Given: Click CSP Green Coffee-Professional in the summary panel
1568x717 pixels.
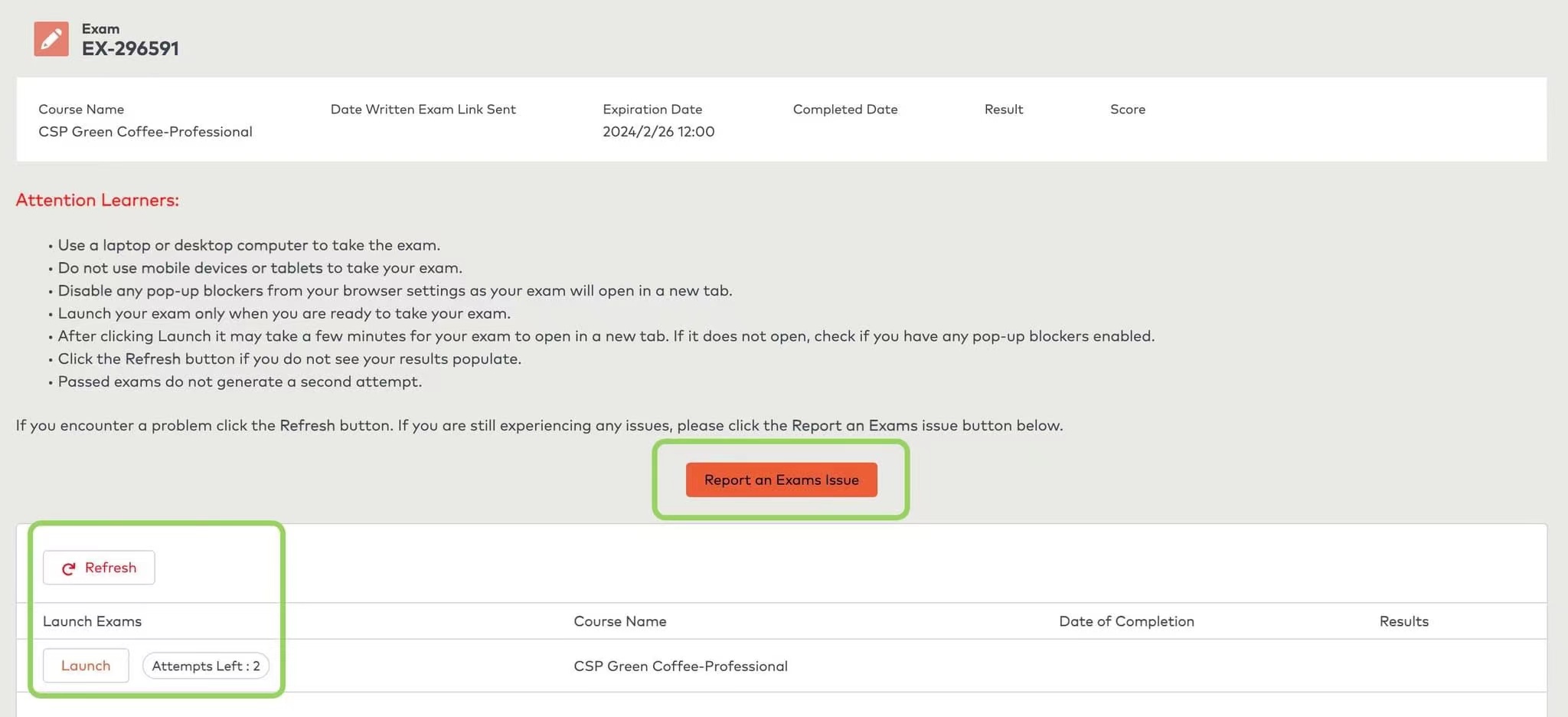Looking at the screenshot, I should (x=145, y=132).
